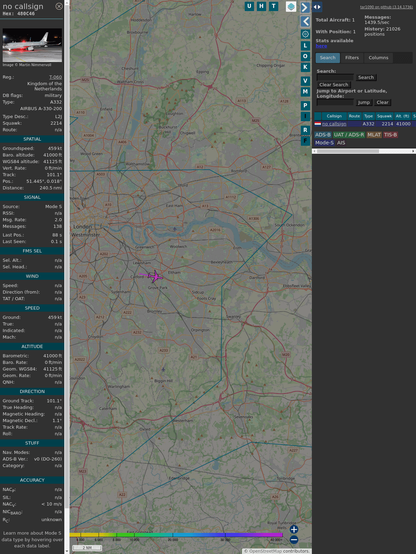Click the Jump button
This screenshot has height=554, width=416.
[364, 102]
